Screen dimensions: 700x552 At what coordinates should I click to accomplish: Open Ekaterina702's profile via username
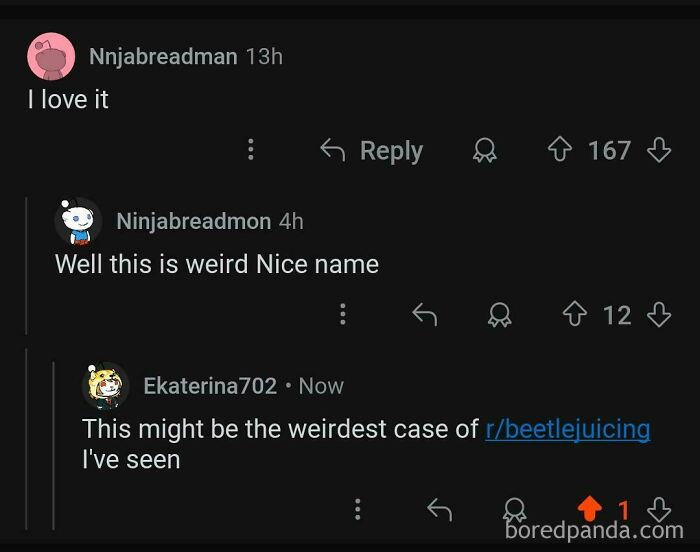[210, 385]
